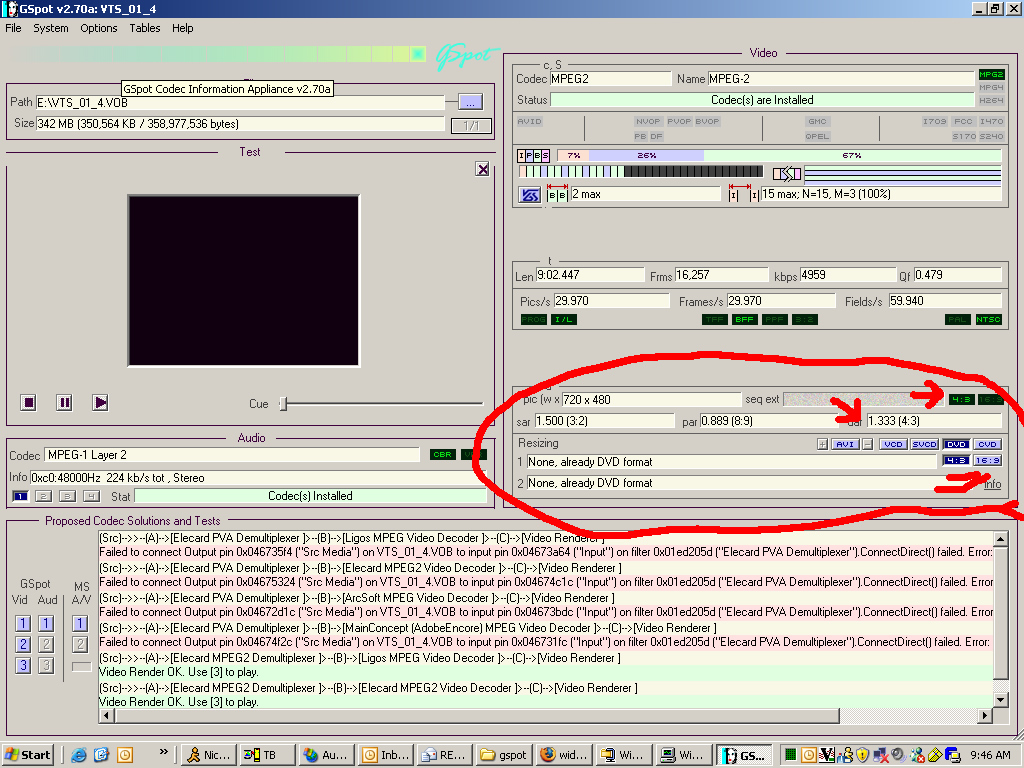1024x768 pixels.
Task: Click the dar field 1.333 (4:3)
Action: [934, 421]
